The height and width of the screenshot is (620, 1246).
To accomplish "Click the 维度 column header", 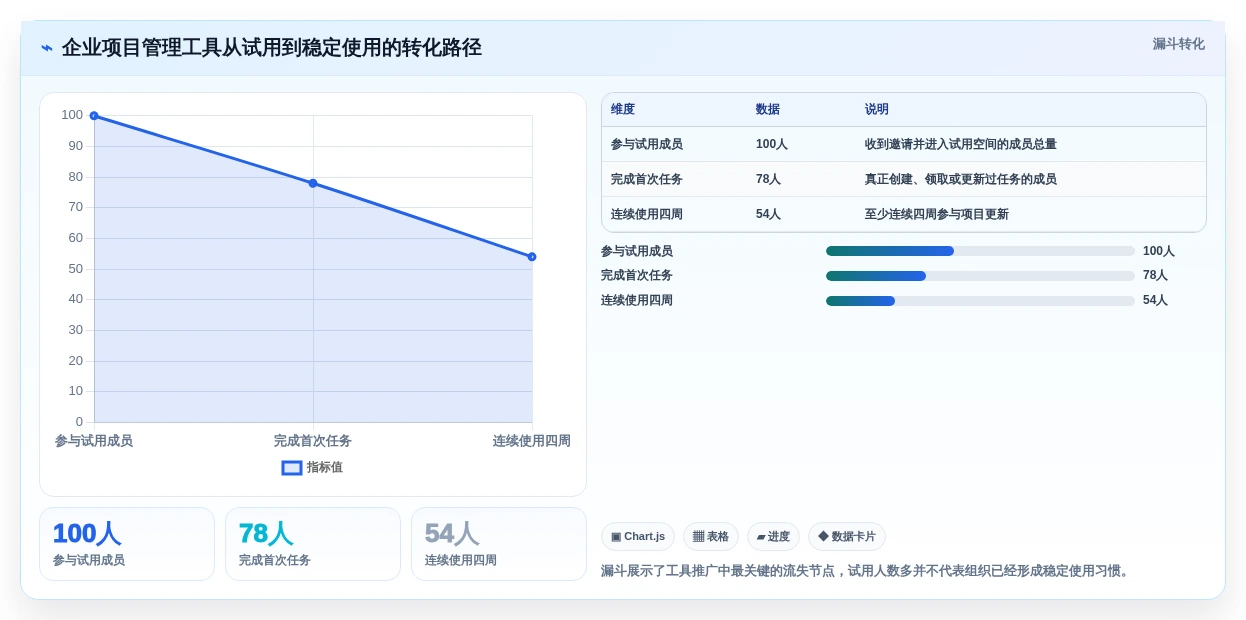I will tap(623, 110).
